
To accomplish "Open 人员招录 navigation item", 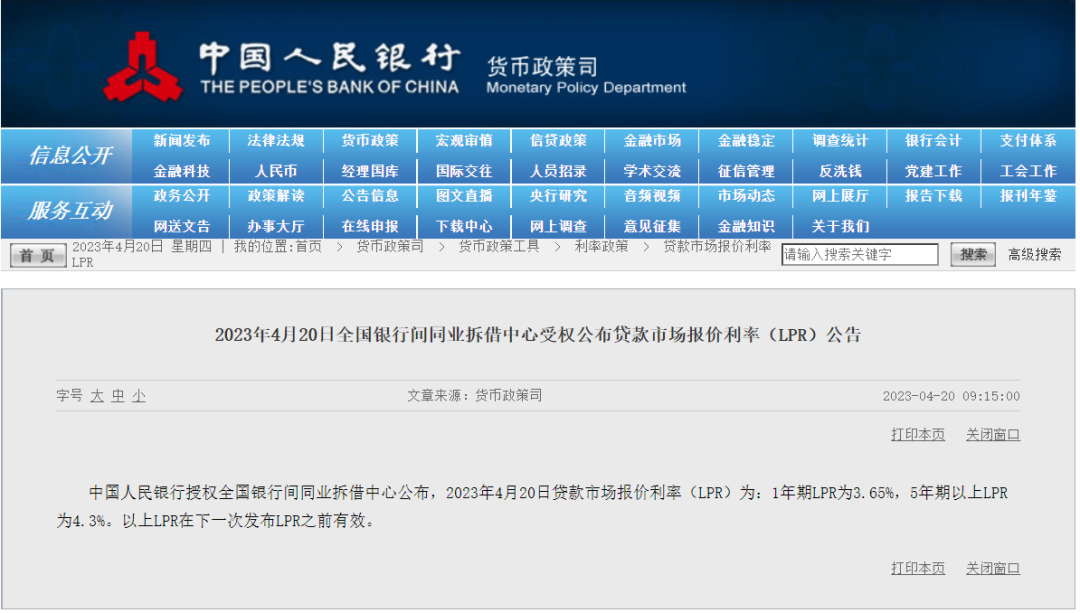I will (559, 171).
